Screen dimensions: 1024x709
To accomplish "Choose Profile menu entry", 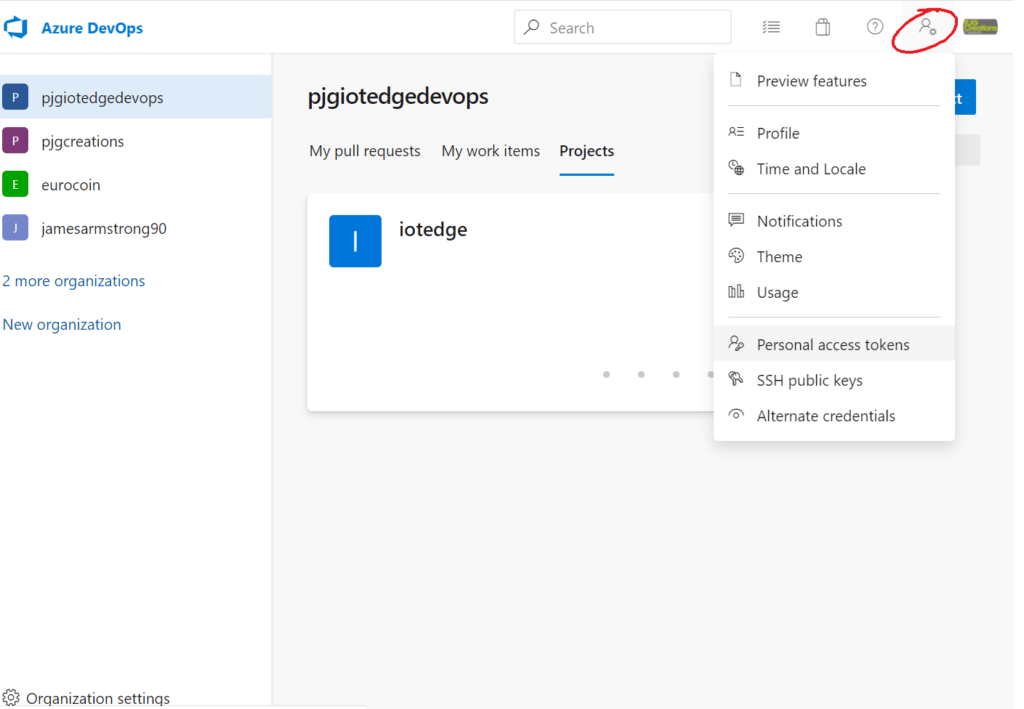I will (834, 133).
